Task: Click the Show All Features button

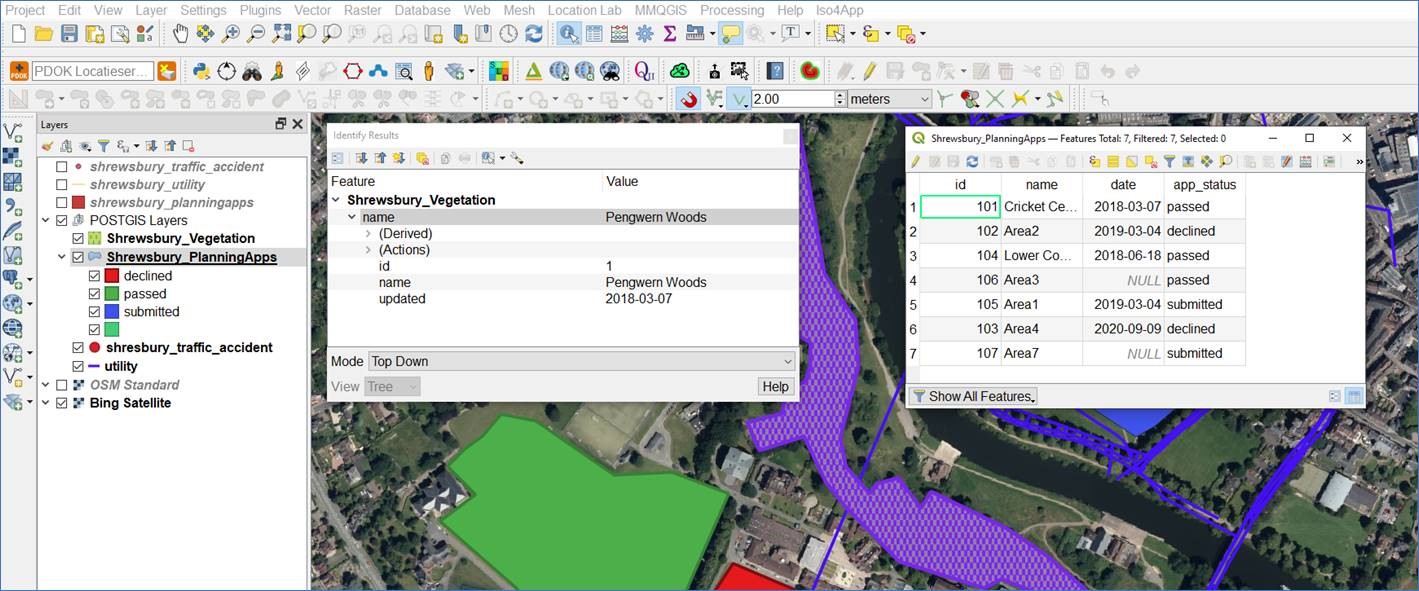Action: [972, 395]
